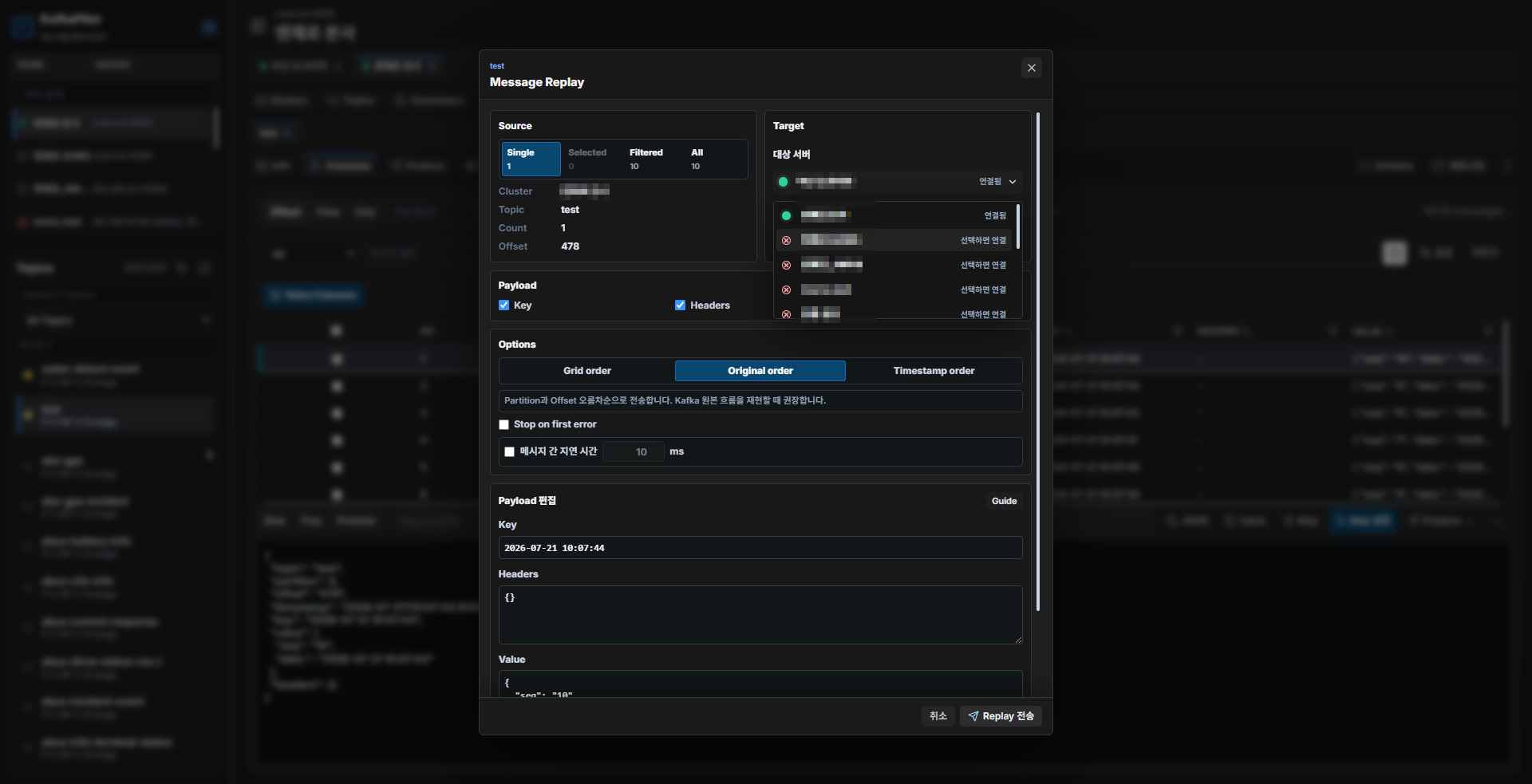1532x784 pixels.
Task: Choose Grid order option
Action: click(587, 371)
